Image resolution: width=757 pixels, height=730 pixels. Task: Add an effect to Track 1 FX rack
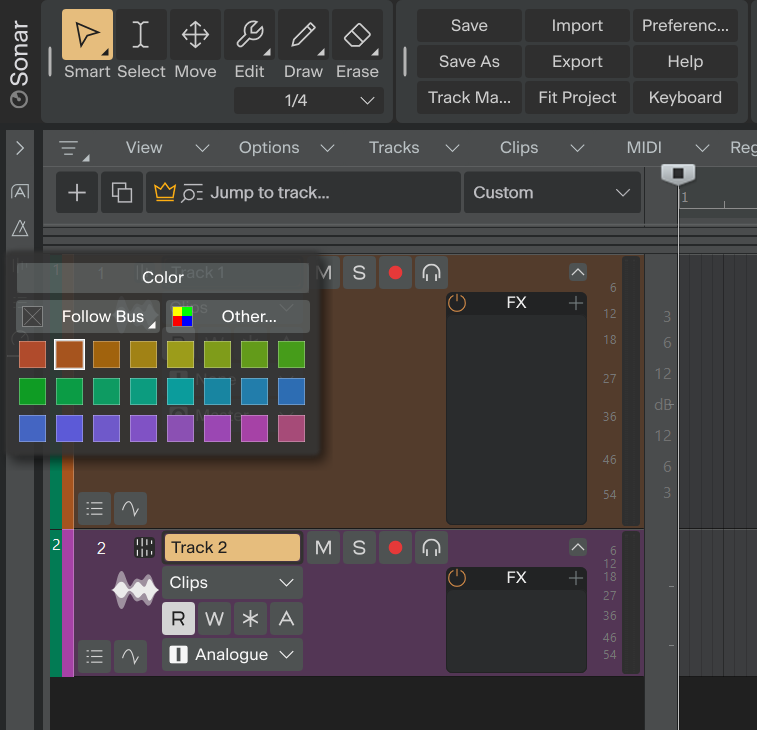click(x=575, y=303)
